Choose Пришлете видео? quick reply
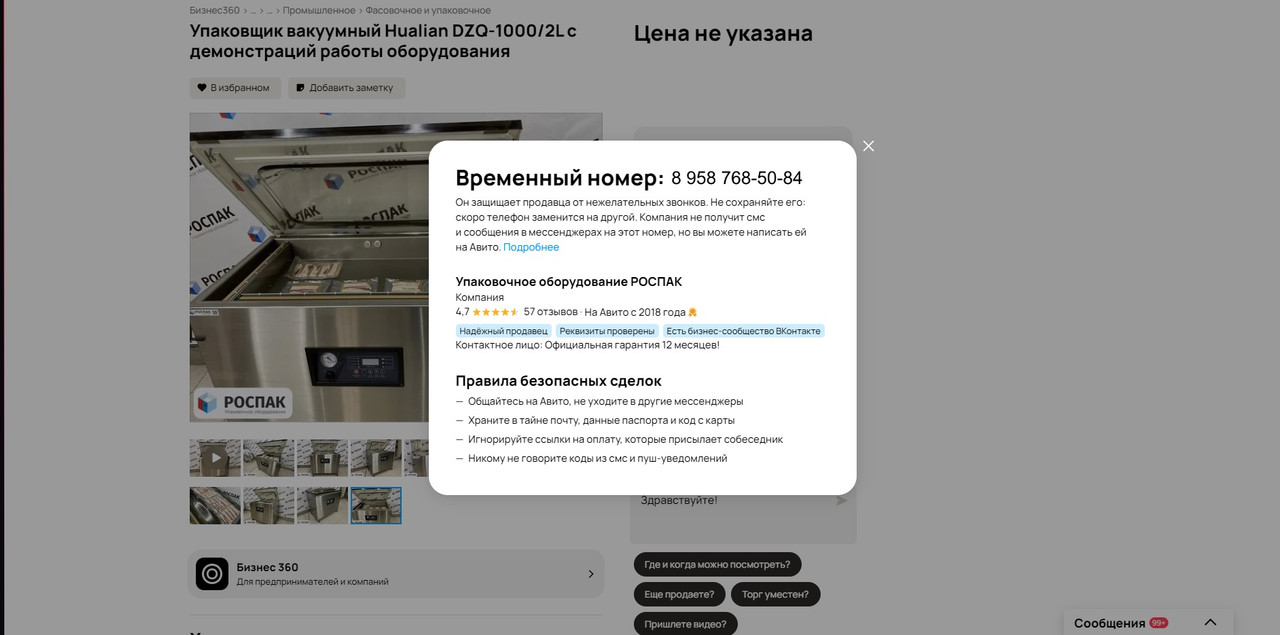 point(686,624)
